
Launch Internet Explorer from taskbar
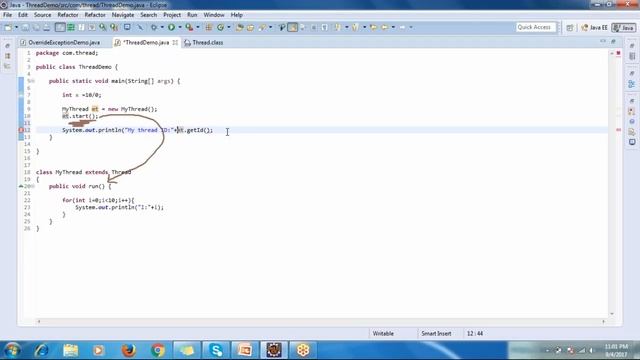(x=41, y=350)
